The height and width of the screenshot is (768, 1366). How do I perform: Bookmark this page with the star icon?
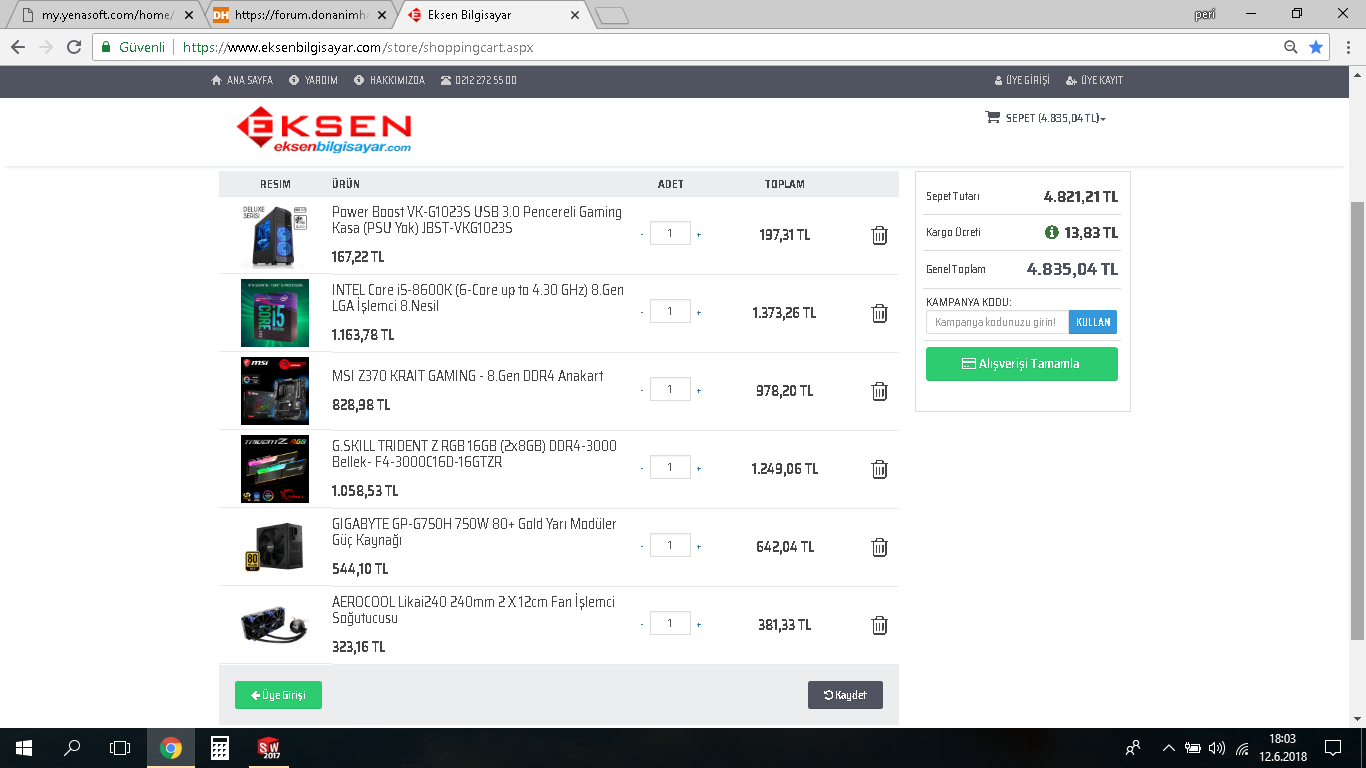click(1316, 47)
